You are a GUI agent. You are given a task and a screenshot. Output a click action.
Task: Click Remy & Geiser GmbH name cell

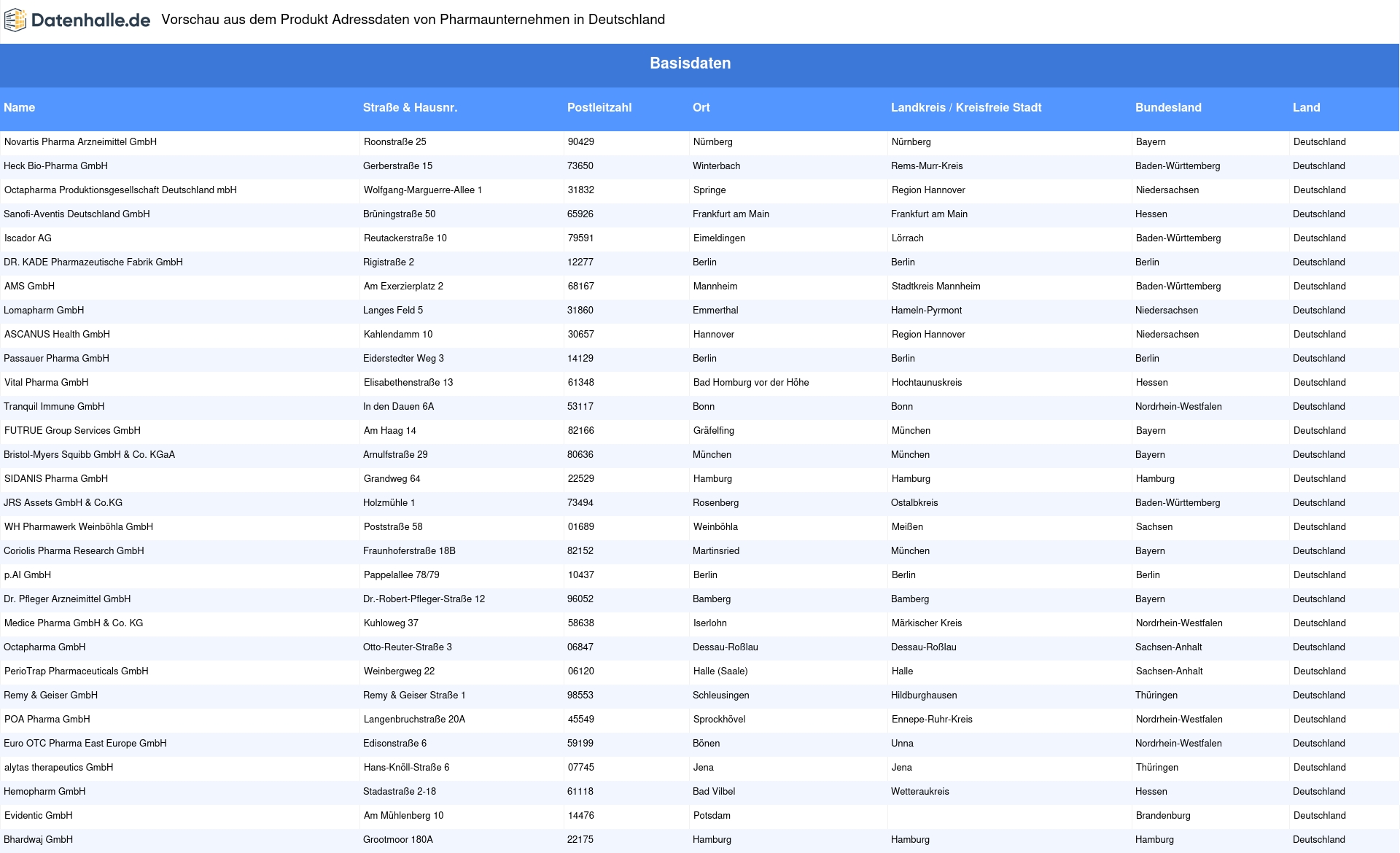(x=50, y=696)
